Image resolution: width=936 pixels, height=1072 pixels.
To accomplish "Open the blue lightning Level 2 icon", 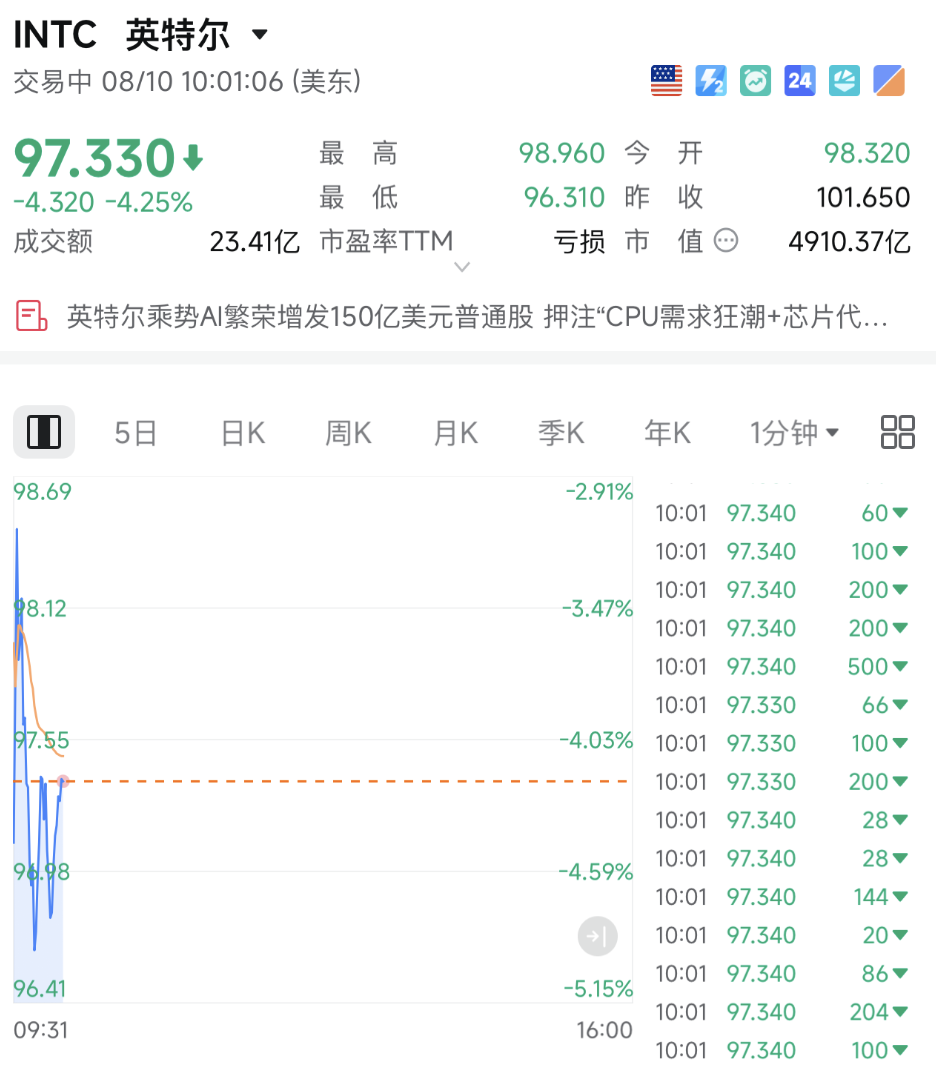I will pos(710,81).
